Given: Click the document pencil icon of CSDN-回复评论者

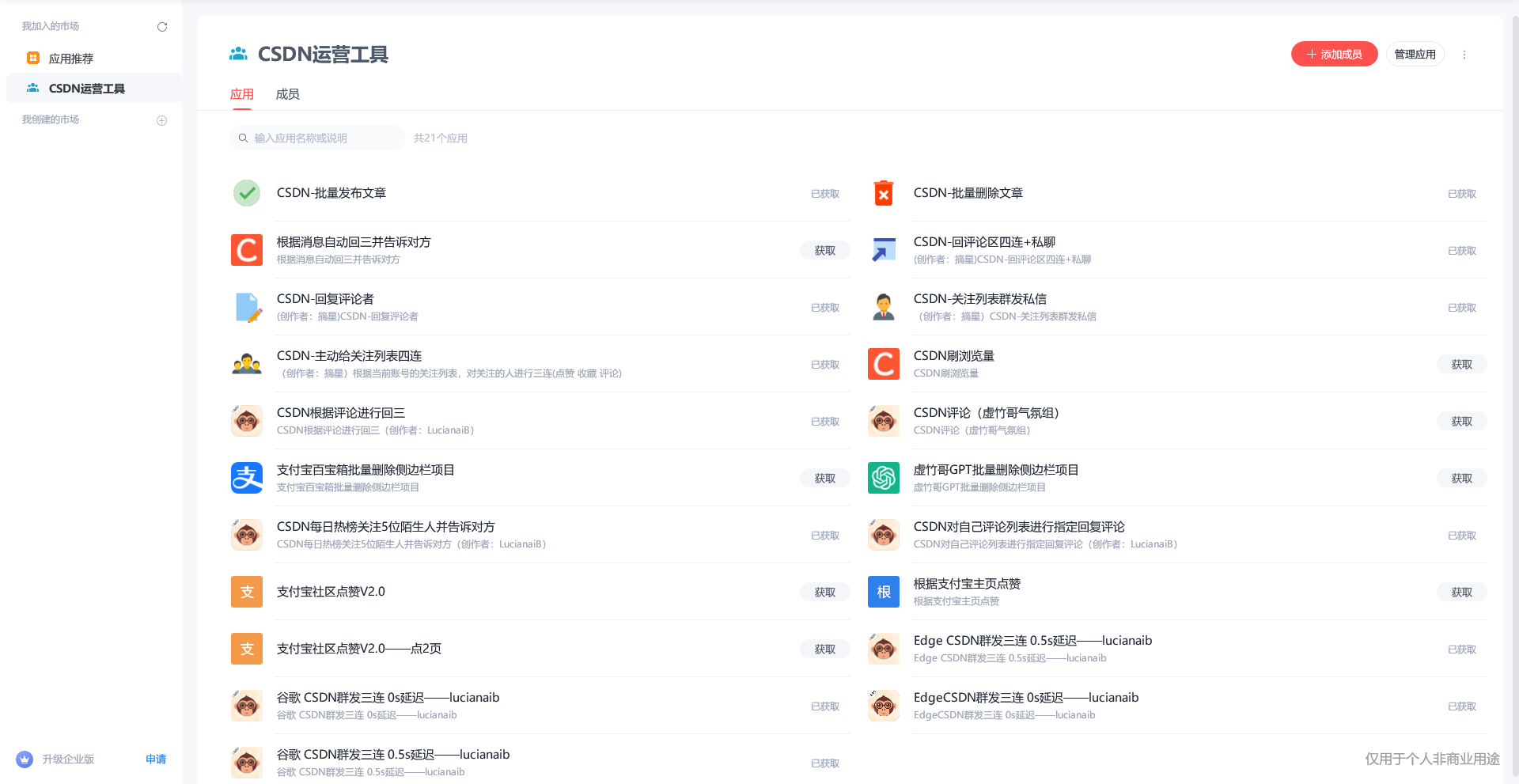Looking at the screenshot, I should [x=248, y=307].
